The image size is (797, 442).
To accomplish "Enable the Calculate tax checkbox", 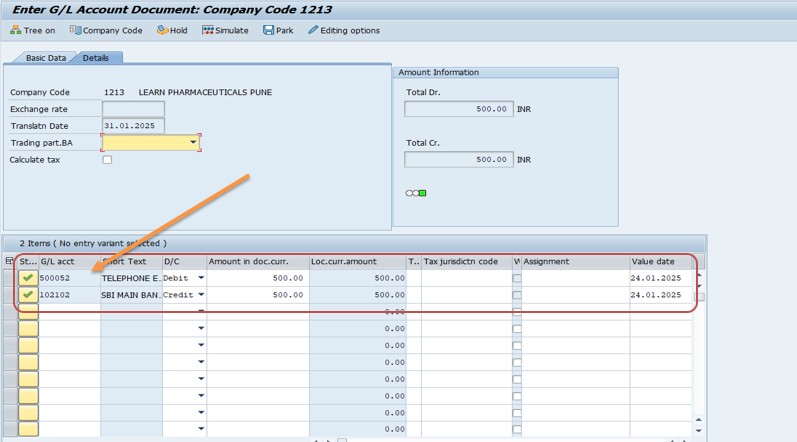I will 107,160.
